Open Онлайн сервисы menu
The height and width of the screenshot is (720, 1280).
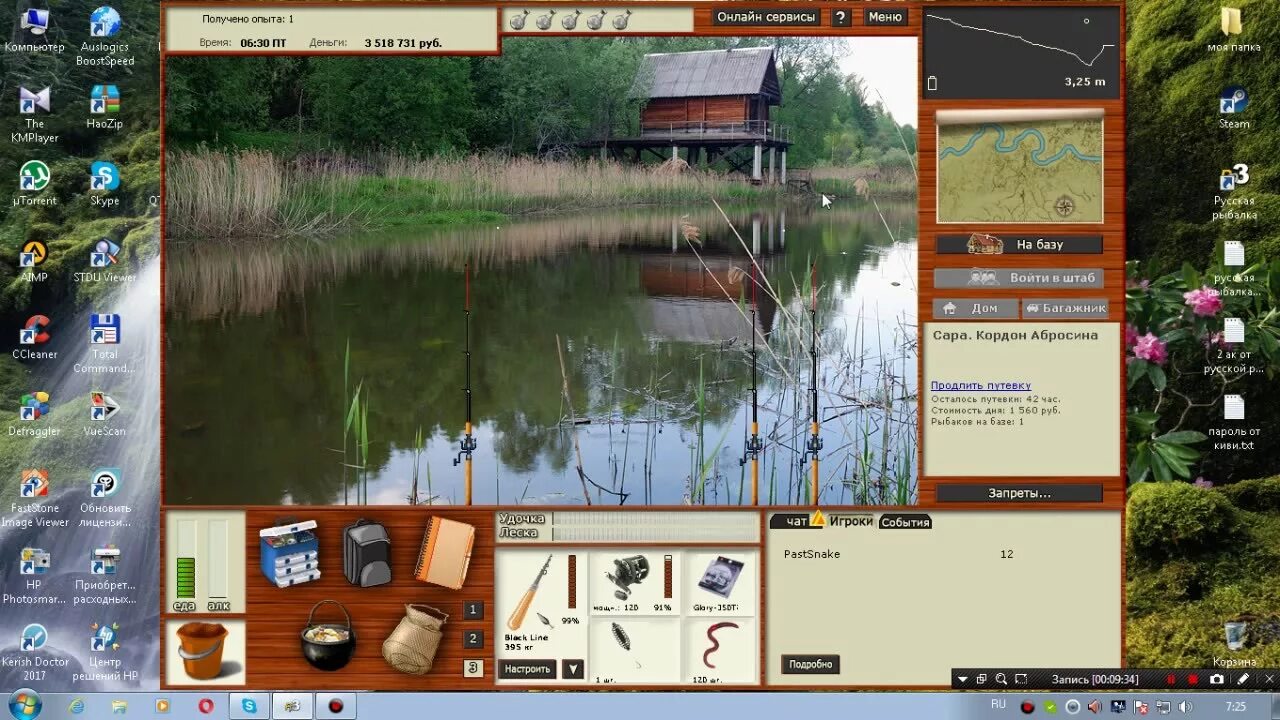[767, 17]
